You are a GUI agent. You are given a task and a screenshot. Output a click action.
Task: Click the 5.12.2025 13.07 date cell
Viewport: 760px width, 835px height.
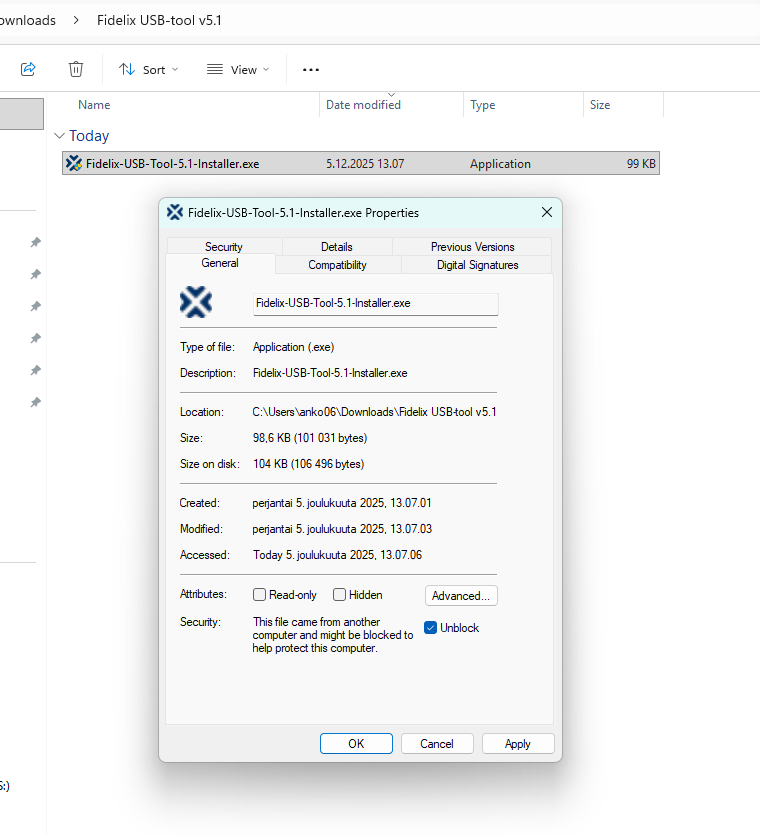click(365, 163)
